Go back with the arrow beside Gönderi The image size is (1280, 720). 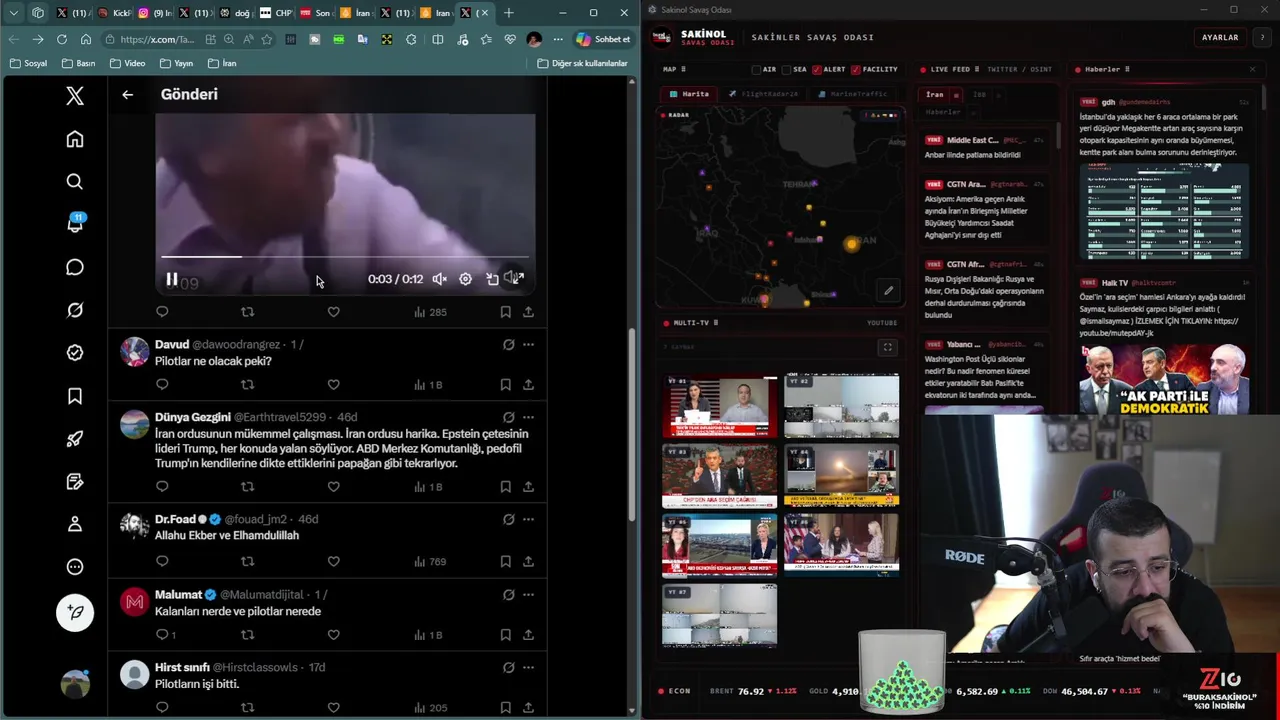point(127,94)
